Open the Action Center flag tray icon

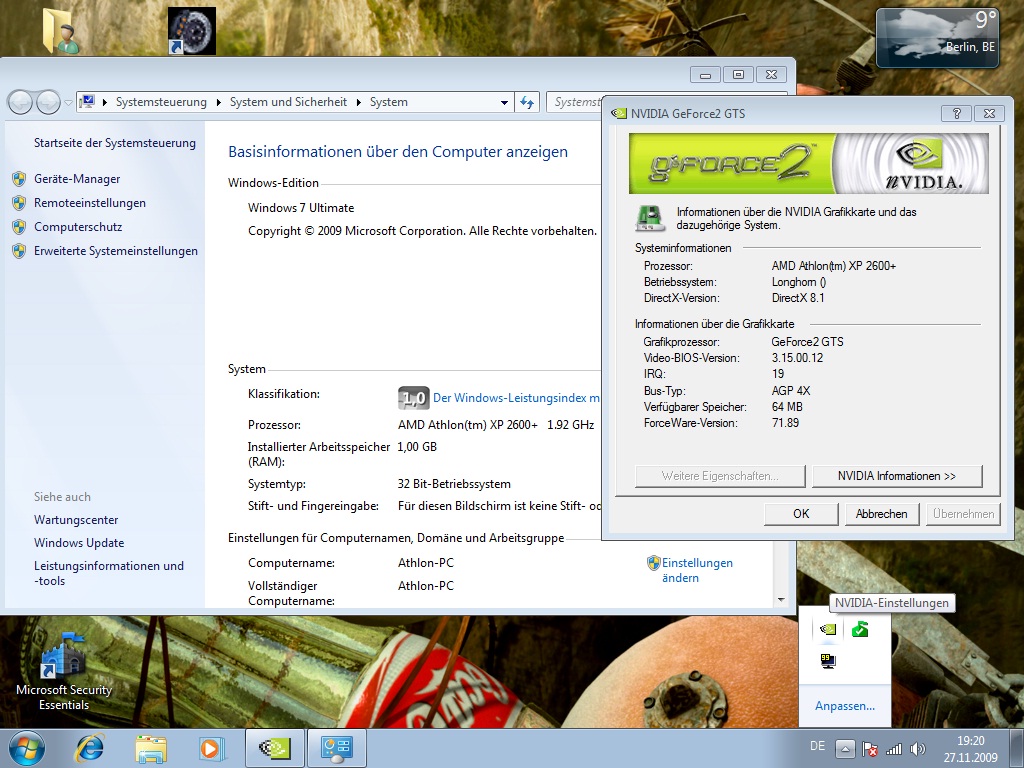click(869, 749)
